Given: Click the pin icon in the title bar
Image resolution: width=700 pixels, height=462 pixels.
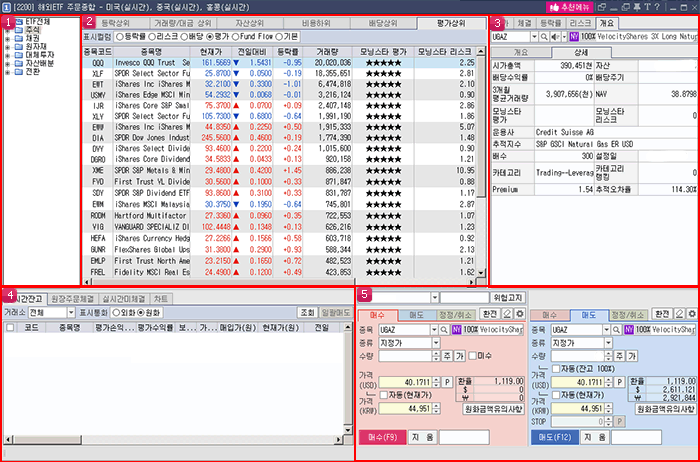Looking at the screenshot, I should 638,7.
